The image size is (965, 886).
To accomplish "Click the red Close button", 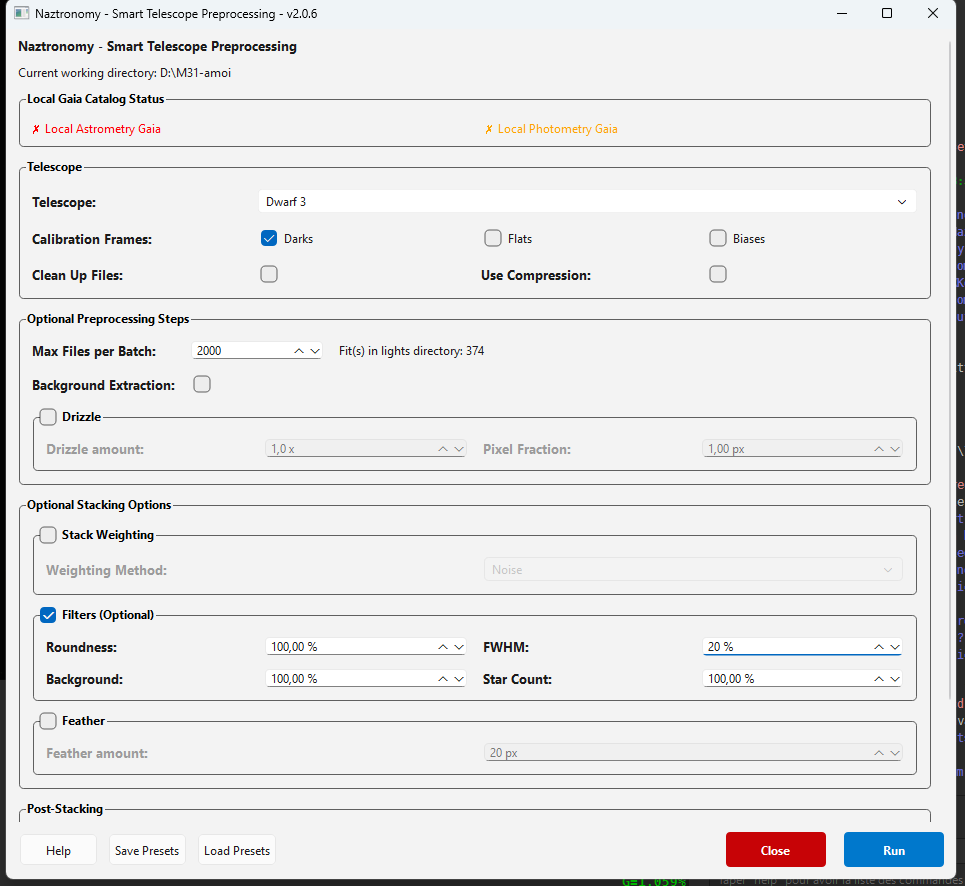I will [775, 850].
